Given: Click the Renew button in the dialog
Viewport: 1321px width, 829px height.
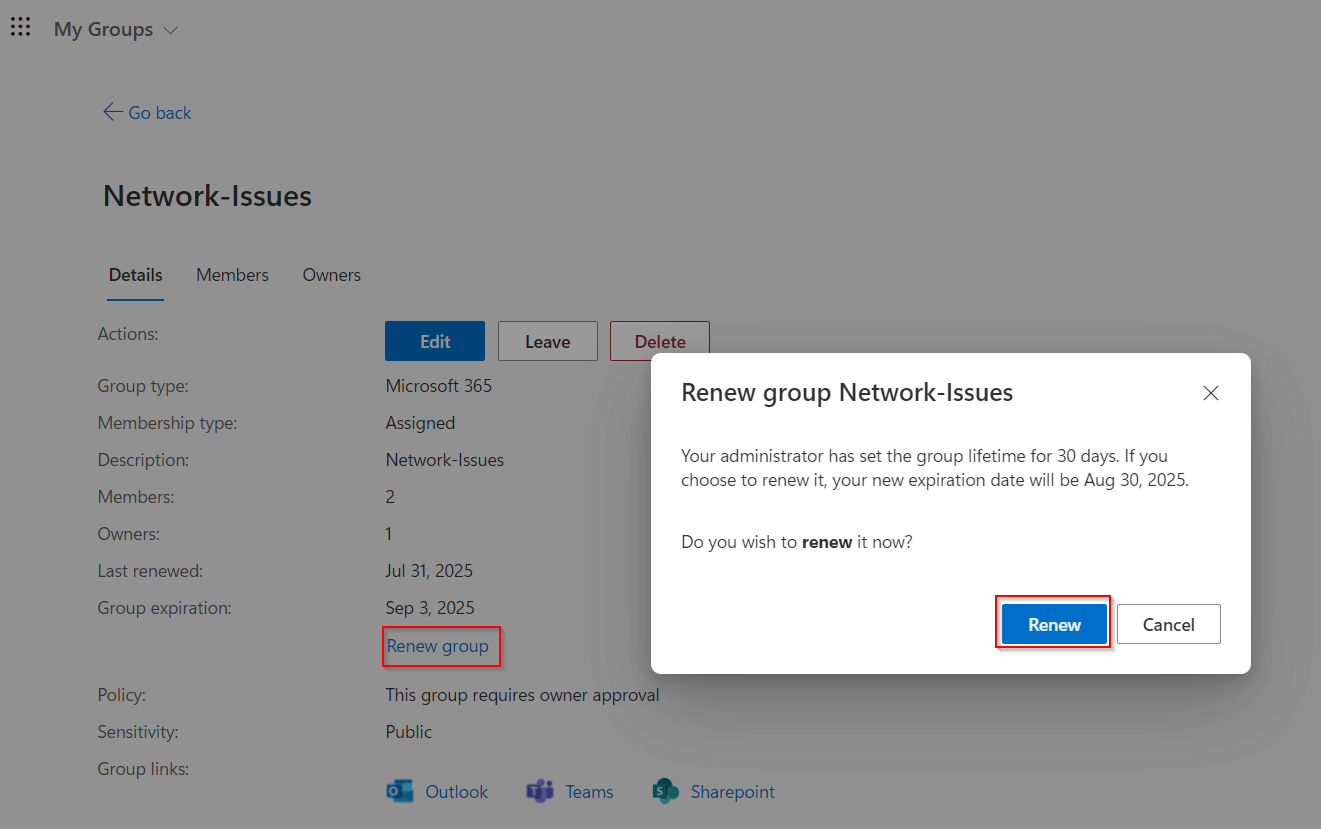Looking at the screenshot, I should [x=1053, y=623].
